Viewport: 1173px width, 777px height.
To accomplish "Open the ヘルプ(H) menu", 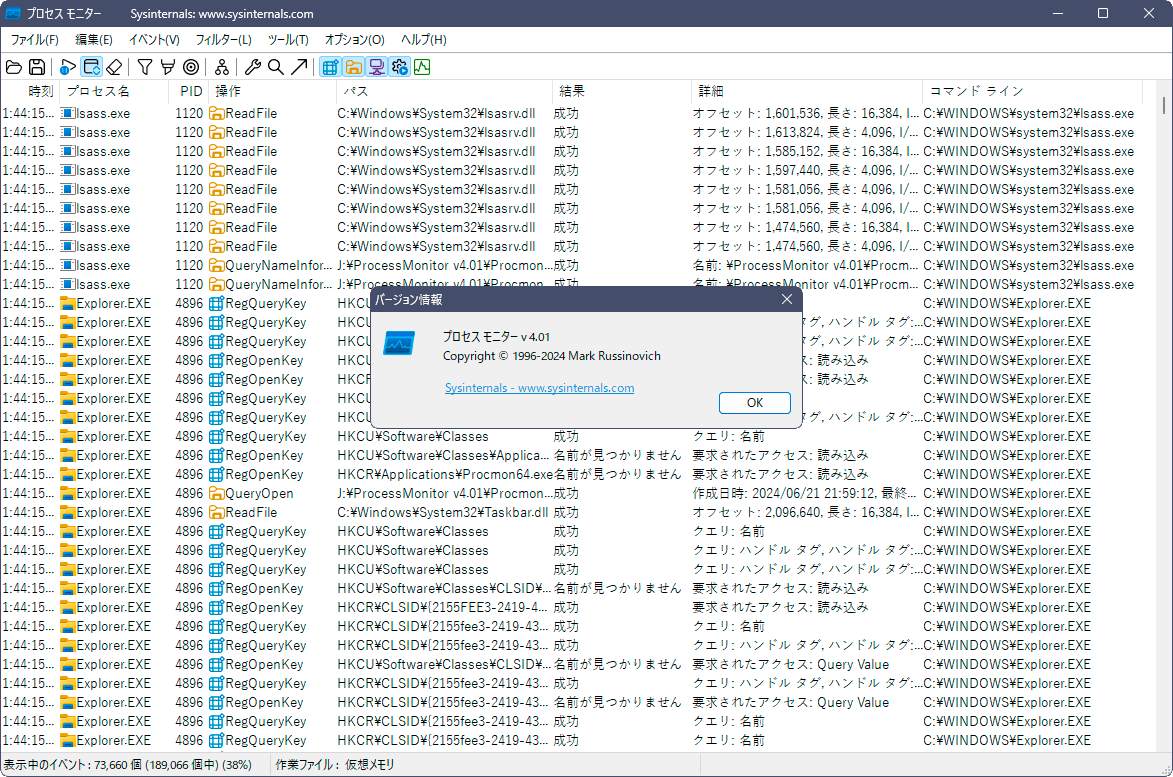I will [x=423, y=40].
